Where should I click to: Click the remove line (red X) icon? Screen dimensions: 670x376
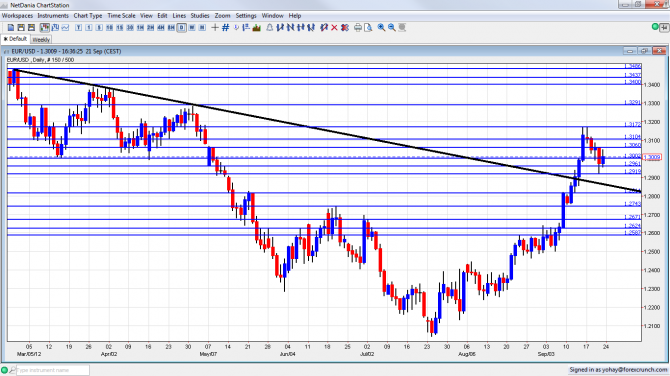[334, 27]
